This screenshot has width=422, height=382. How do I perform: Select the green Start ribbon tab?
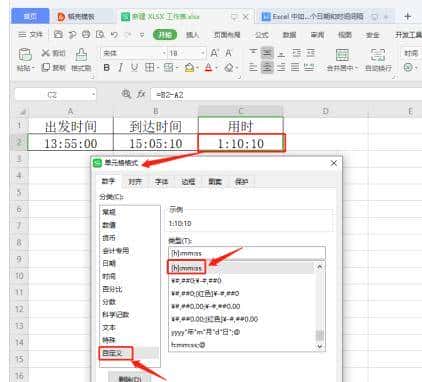pos(165,35)
